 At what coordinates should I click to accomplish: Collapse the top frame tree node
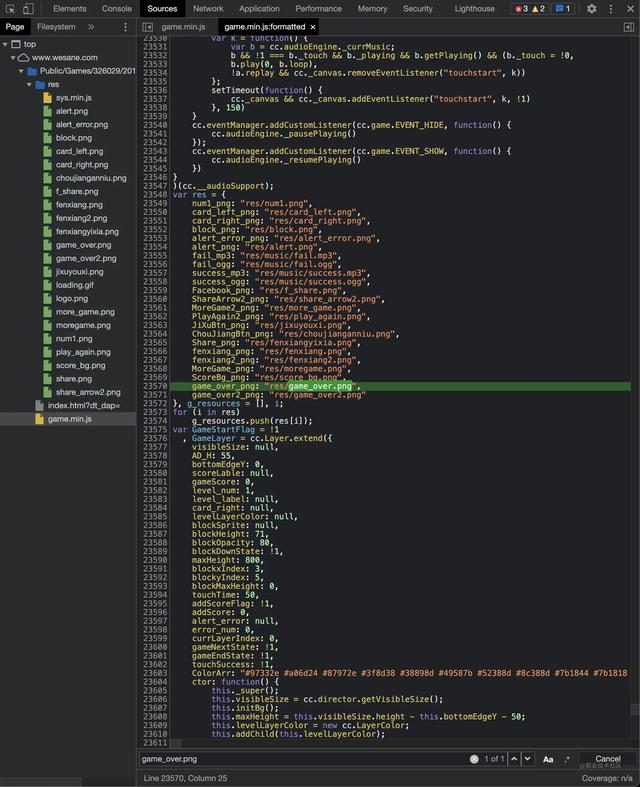click(5, 44)
